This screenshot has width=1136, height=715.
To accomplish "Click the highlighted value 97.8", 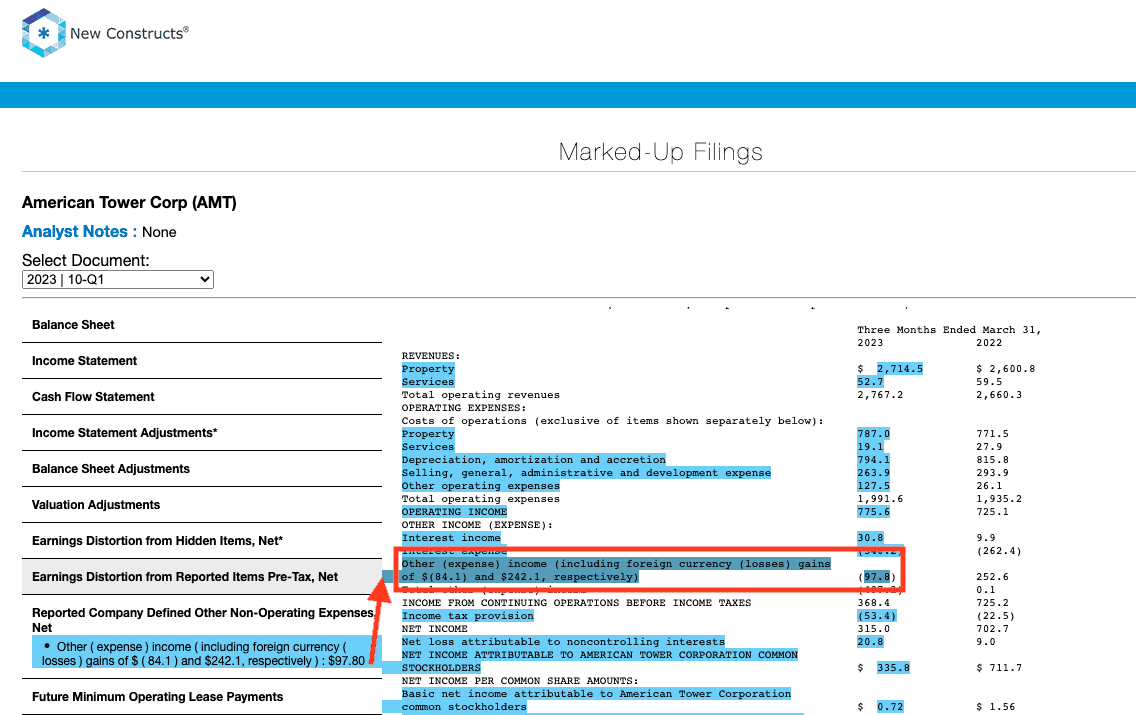I will (x=877, y=577).
